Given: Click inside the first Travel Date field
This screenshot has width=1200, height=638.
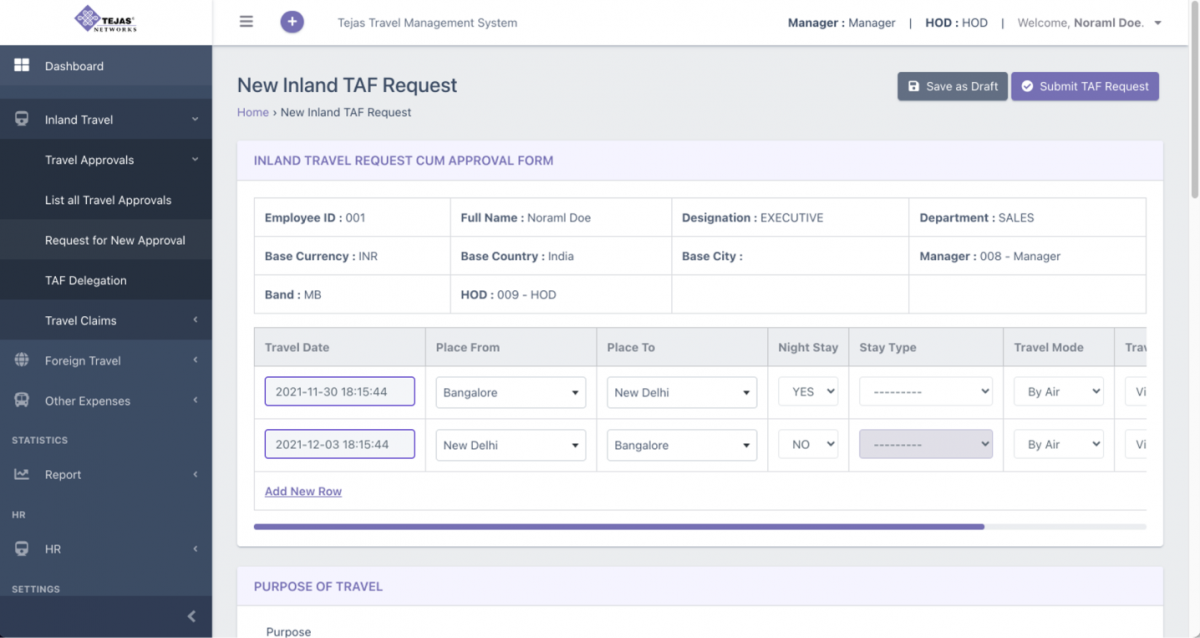Looking at the screenshot, I should pyautogui.click(x=339, y=391).
